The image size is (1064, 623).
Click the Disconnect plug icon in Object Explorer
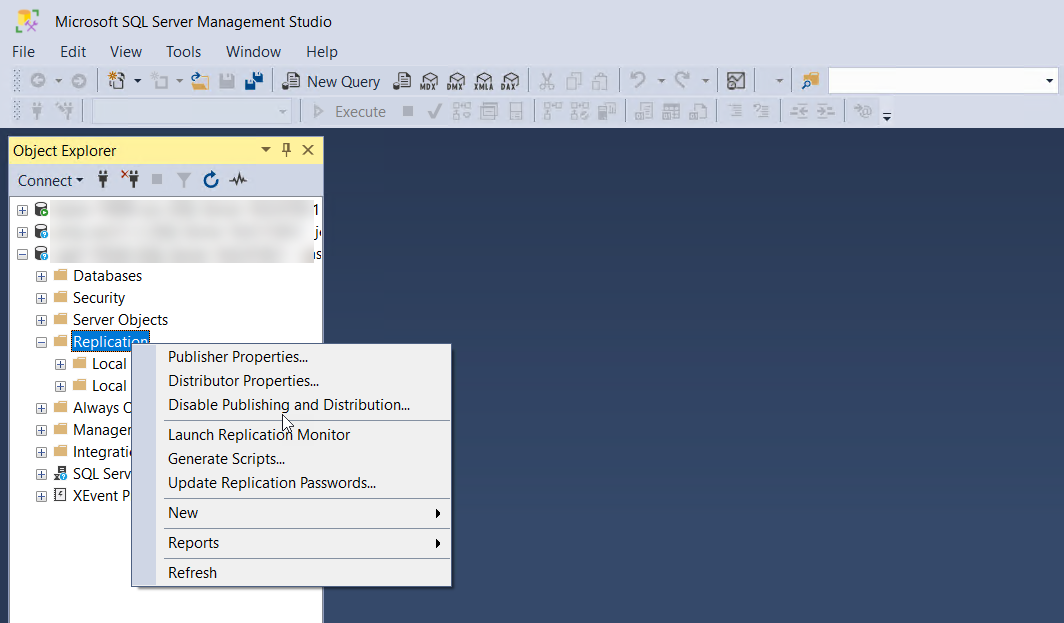pyautogui.click(x=130, y=179)
